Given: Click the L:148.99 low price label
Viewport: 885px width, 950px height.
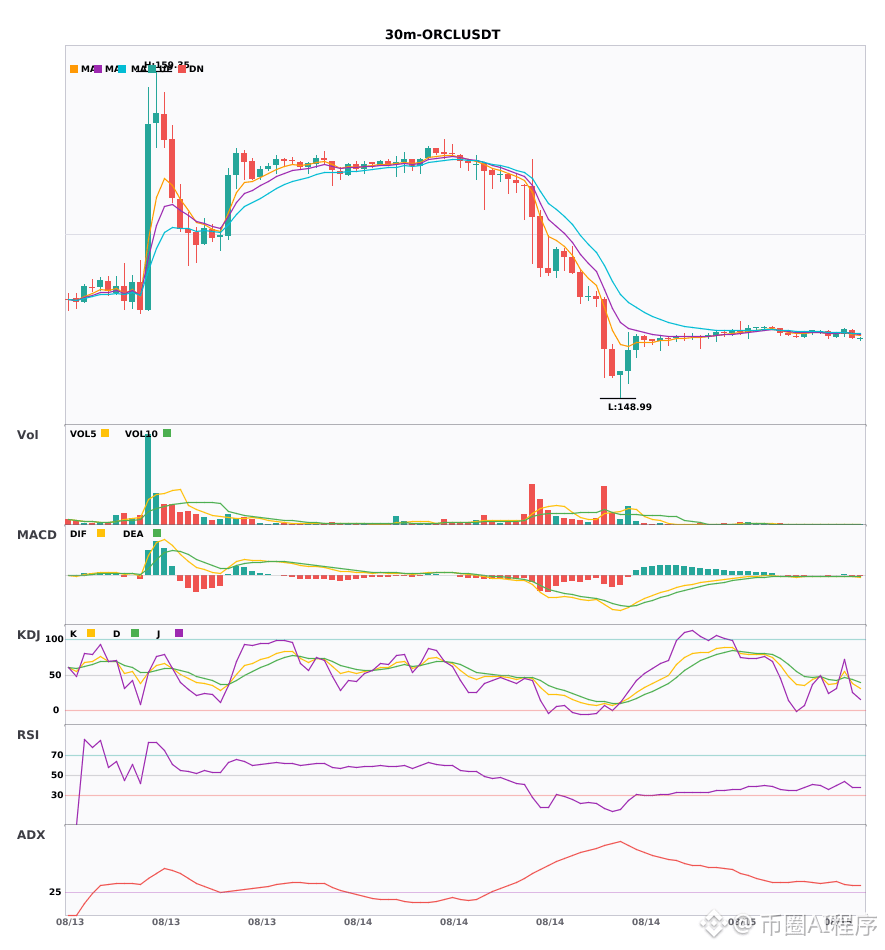Looking at the screenshot, I should click(x=630, y=407).
